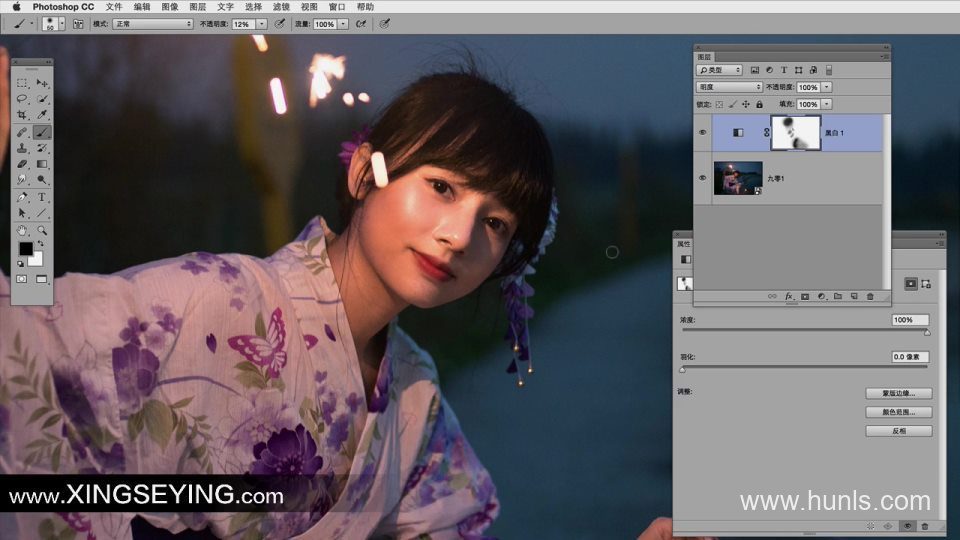Lock transparent pixels
960x540 pixels.
click(719, 105)
